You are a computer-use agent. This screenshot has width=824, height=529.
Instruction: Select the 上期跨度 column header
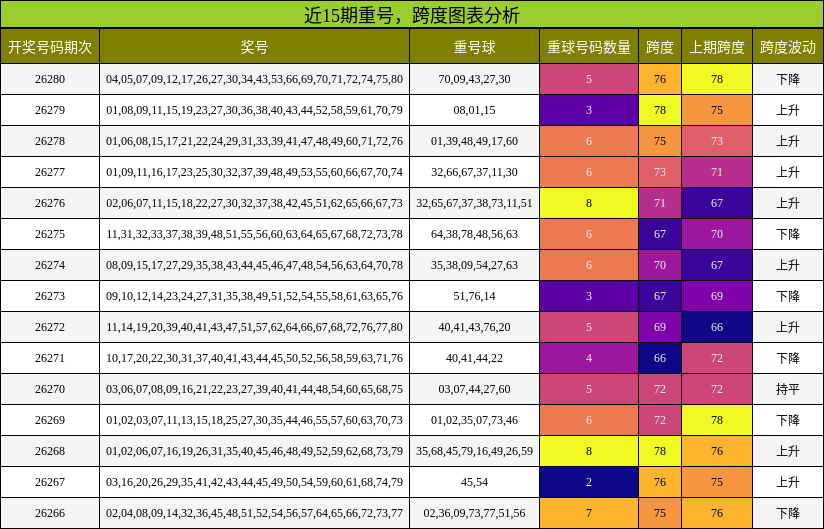click(x=717, y=47)
